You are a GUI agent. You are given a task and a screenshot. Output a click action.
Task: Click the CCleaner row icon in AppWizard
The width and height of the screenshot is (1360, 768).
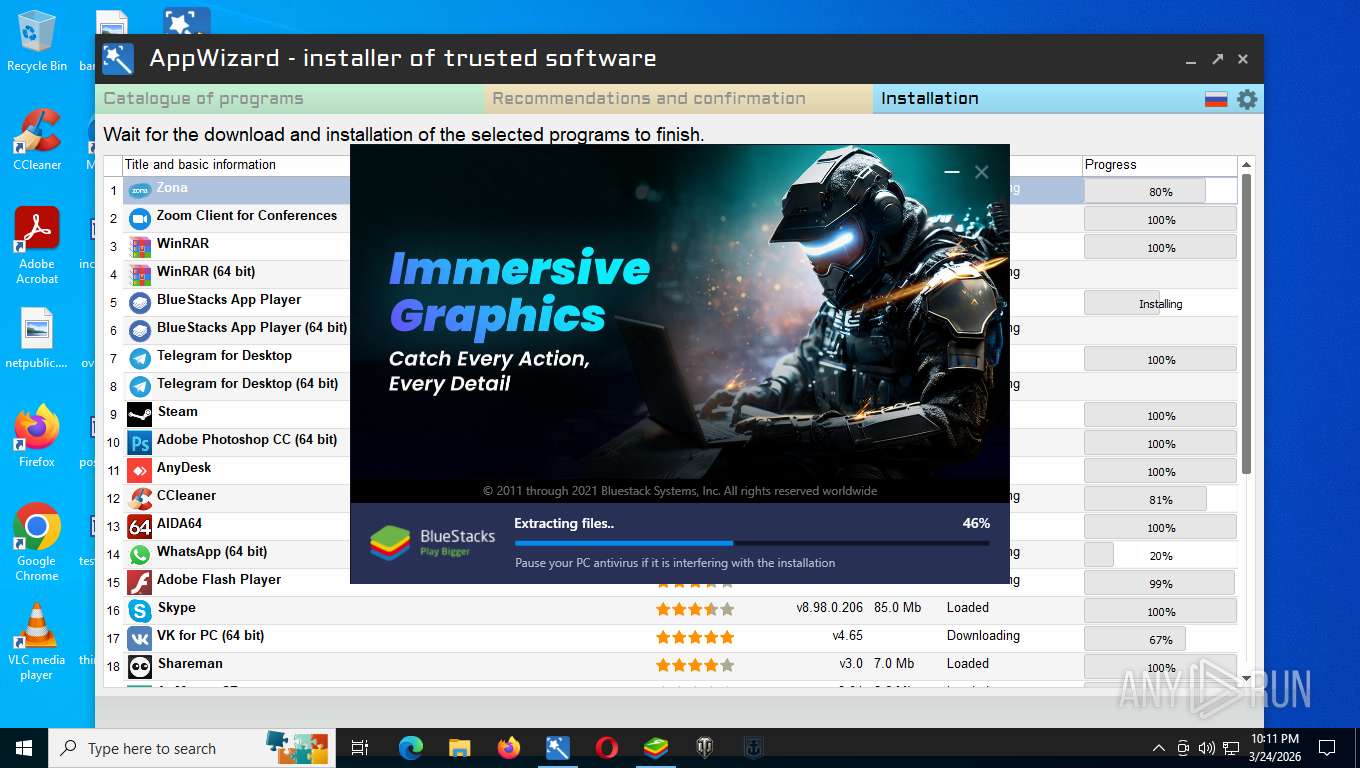click(x=139, y=498)
